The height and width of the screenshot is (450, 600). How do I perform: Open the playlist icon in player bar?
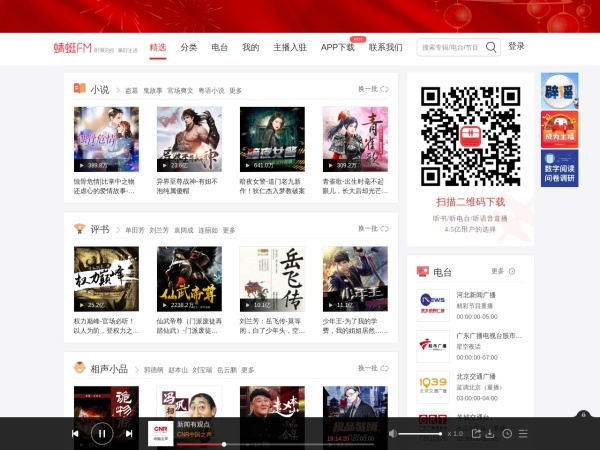pos(524,433)
